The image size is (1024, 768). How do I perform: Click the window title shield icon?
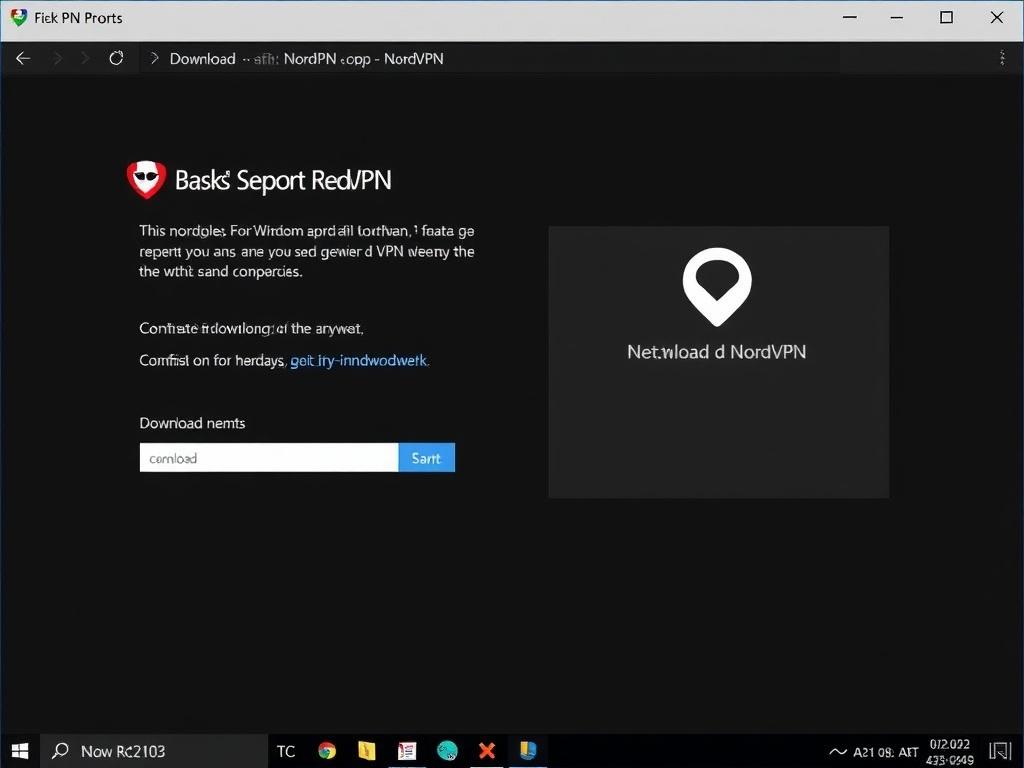[19, 18]
